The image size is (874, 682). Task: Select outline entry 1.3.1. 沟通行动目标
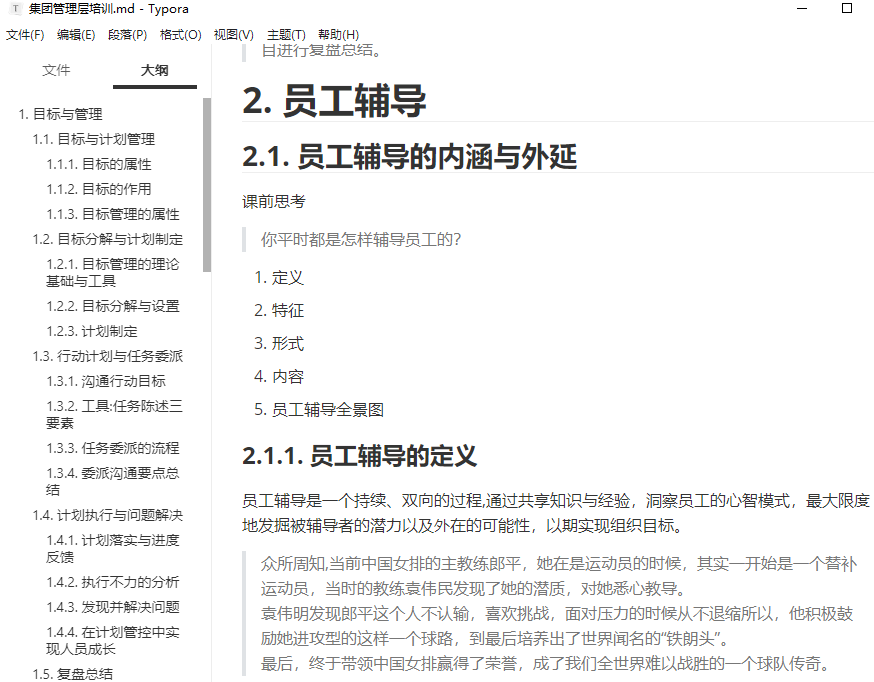click(x=106, y=382)
